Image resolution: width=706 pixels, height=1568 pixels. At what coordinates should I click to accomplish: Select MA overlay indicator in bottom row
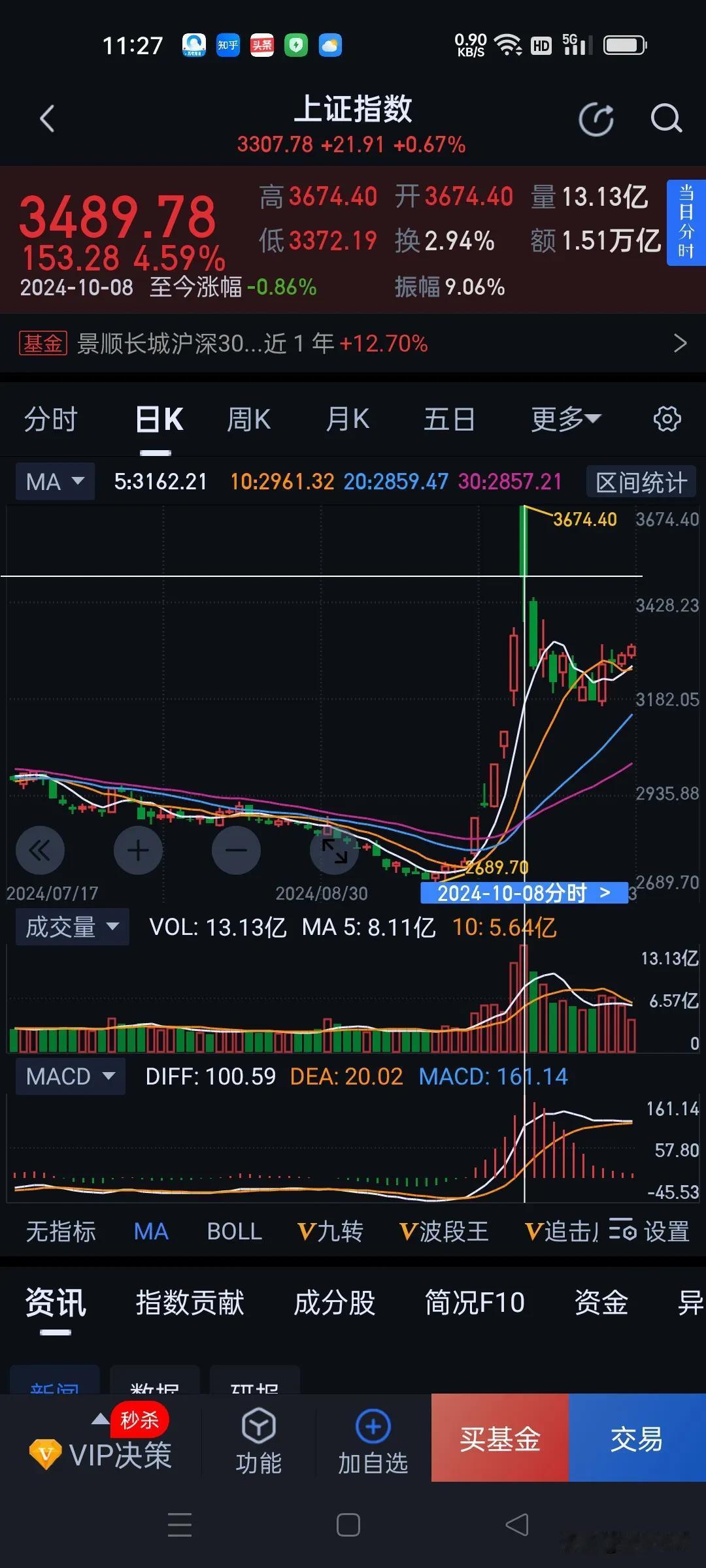[151, 1232]
